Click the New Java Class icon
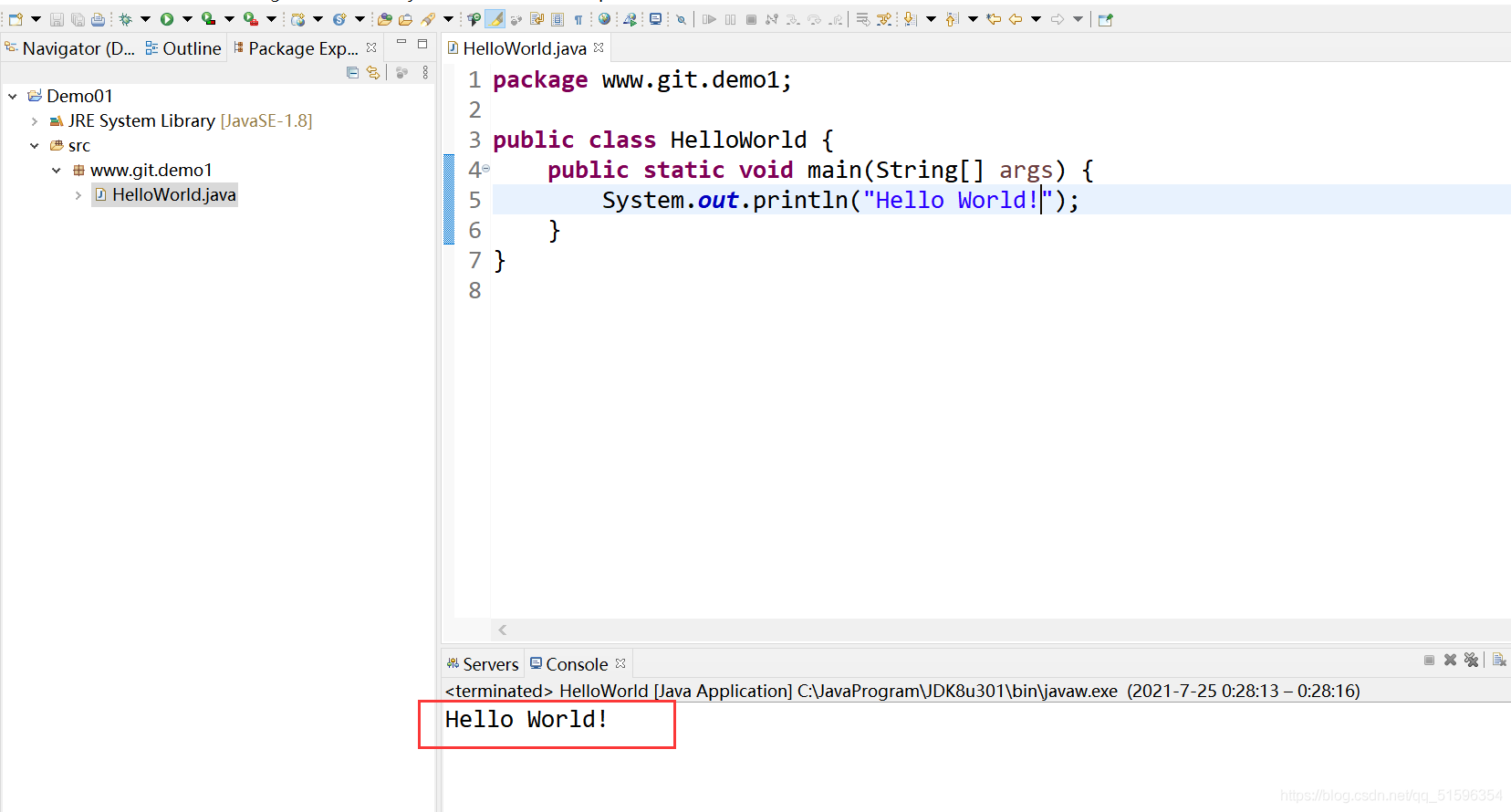Viewport: 1511px width, 812px height. (339, 19)
